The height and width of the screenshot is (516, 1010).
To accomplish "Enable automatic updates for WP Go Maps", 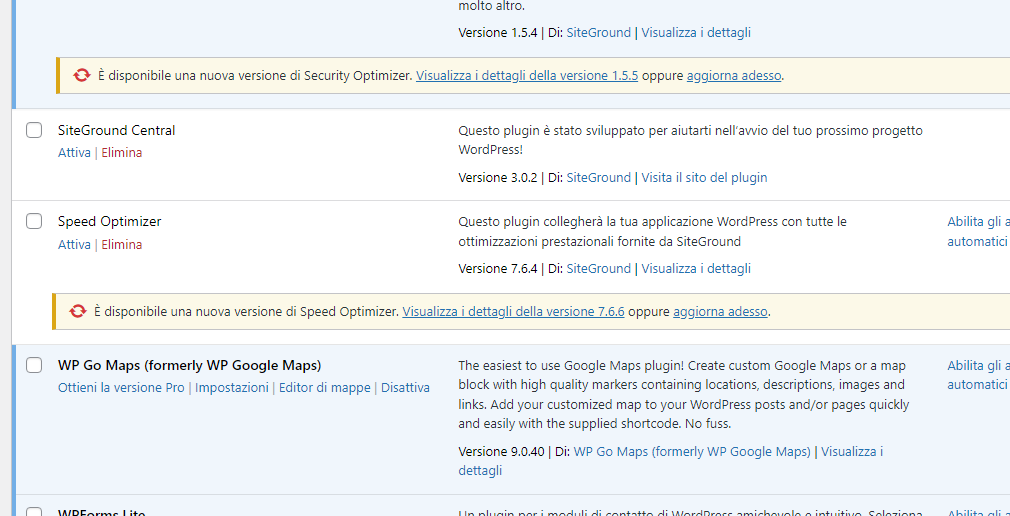I will pyautogui.click(x=978, y=376).
